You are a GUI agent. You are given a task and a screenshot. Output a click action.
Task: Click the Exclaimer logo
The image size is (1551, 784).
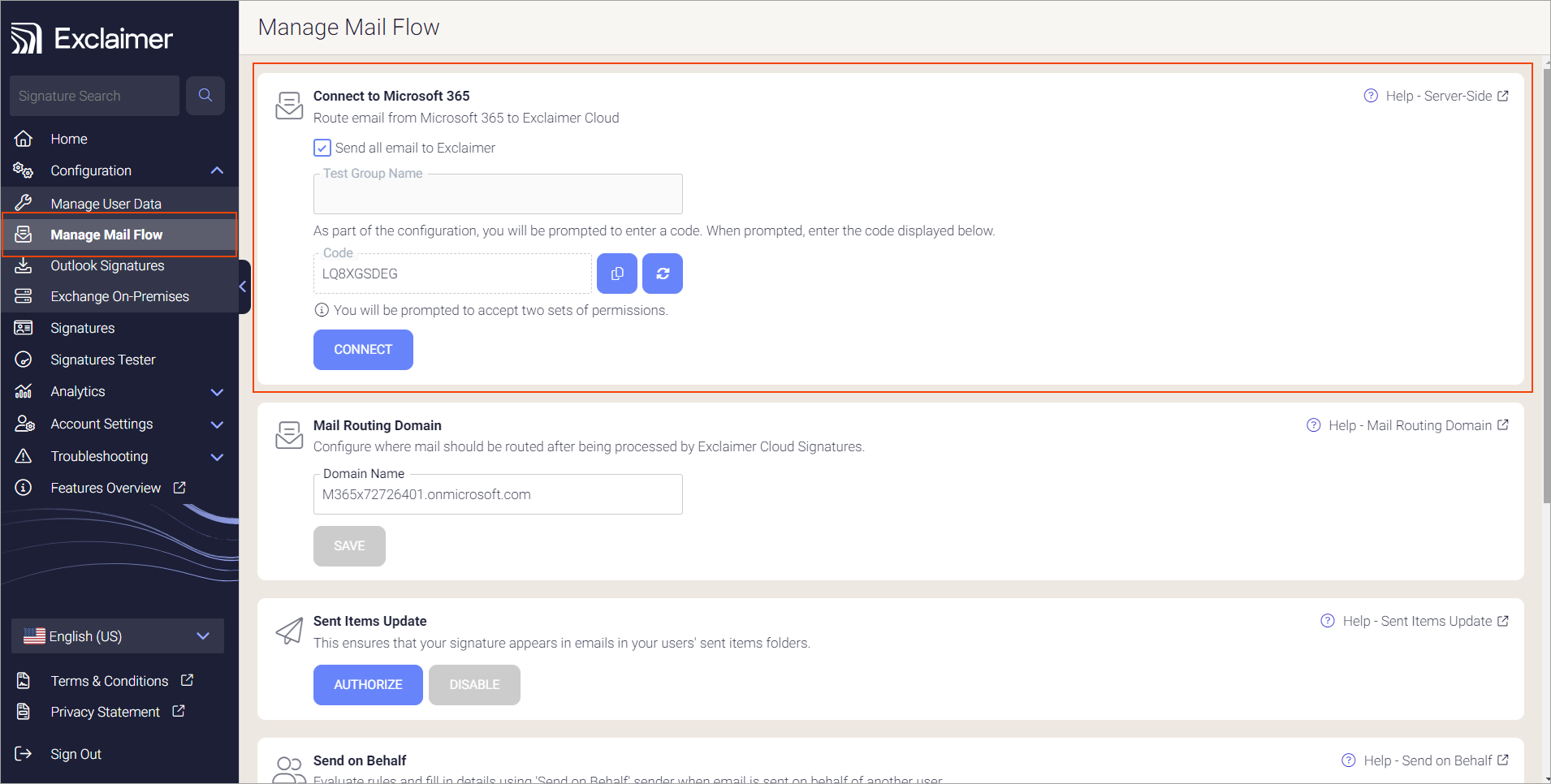tap(91, 36)
